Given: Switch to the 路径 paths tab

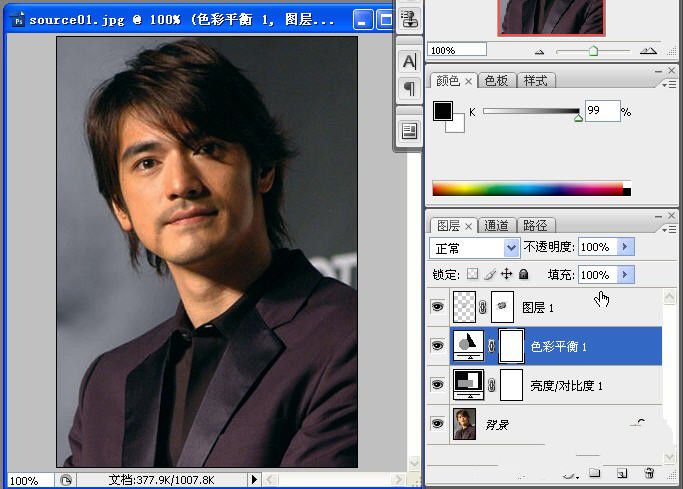Looking at the screenshot, I should (536, 226).
